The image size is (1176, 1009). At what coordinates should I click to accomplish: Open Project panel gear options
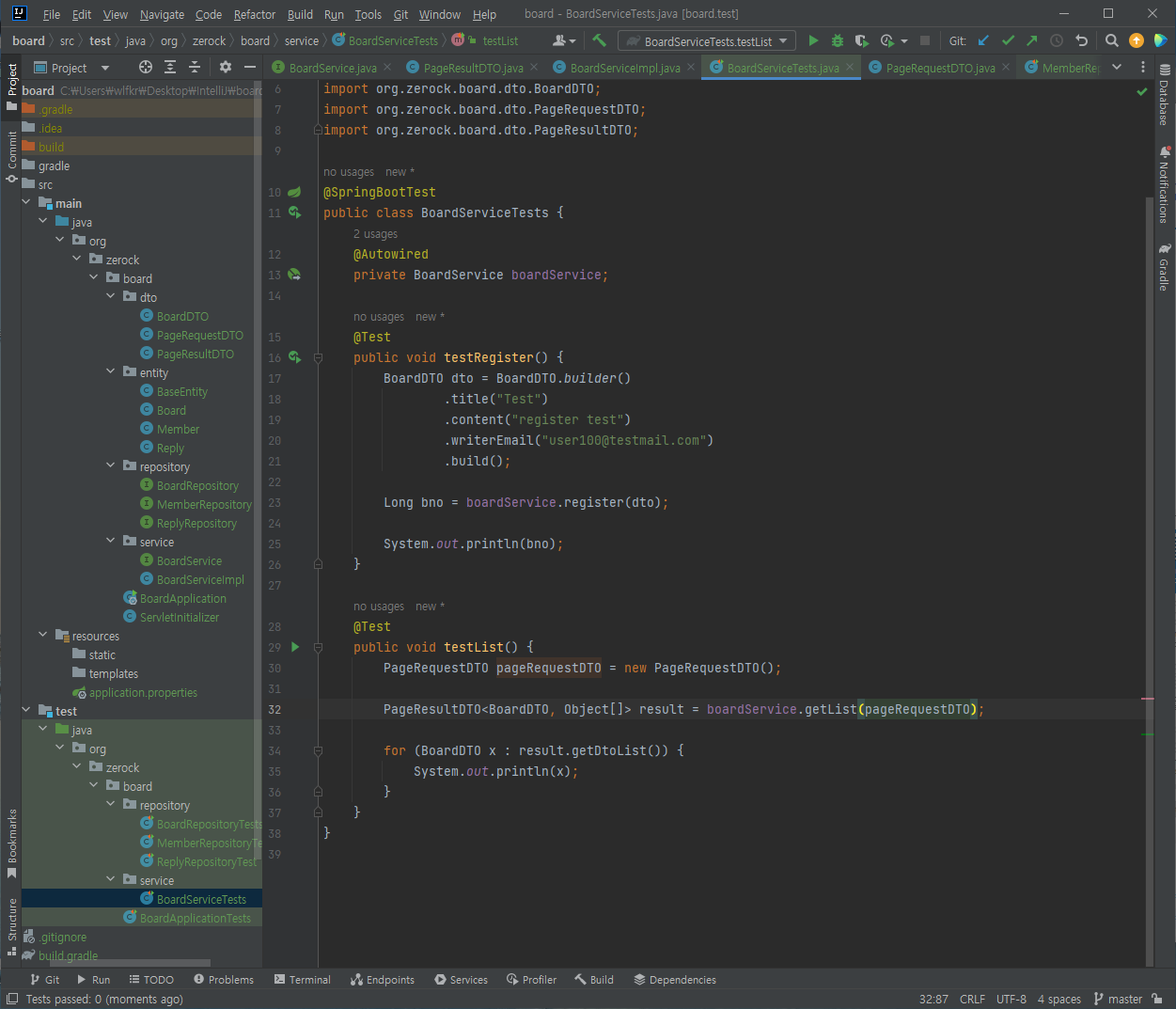point(226,67)
